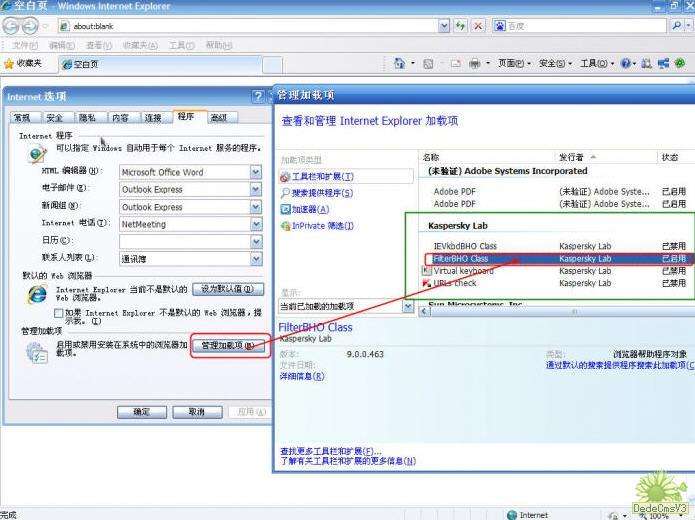Screen dimensions: 695x520
Task: Open the 安全(S) dropdown menu
Action: (555, 64)
